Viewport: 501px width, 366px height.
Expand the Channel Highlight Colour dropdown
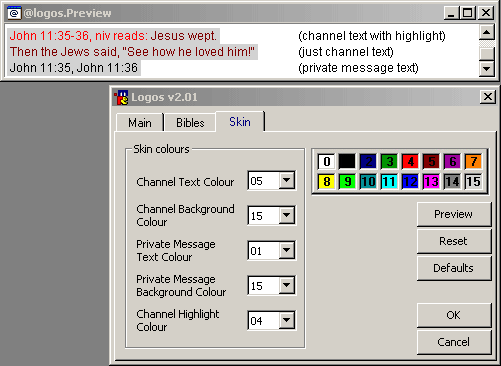(x=287, y=320)
